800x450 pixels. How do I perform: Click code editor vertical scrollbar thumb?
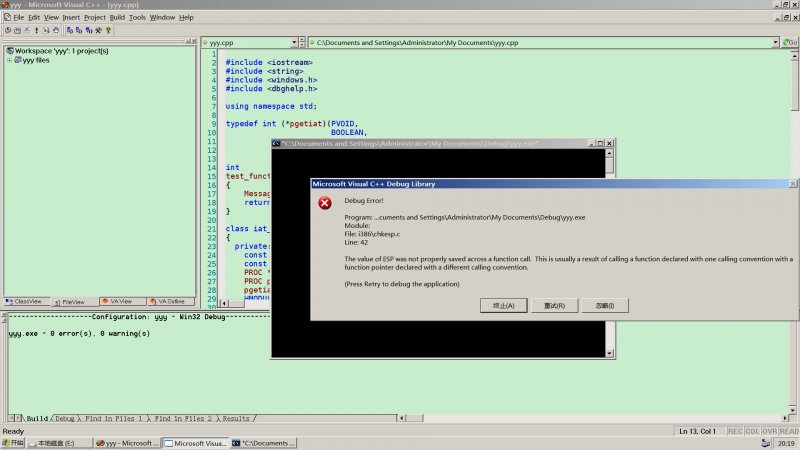[x=794, y=86]
